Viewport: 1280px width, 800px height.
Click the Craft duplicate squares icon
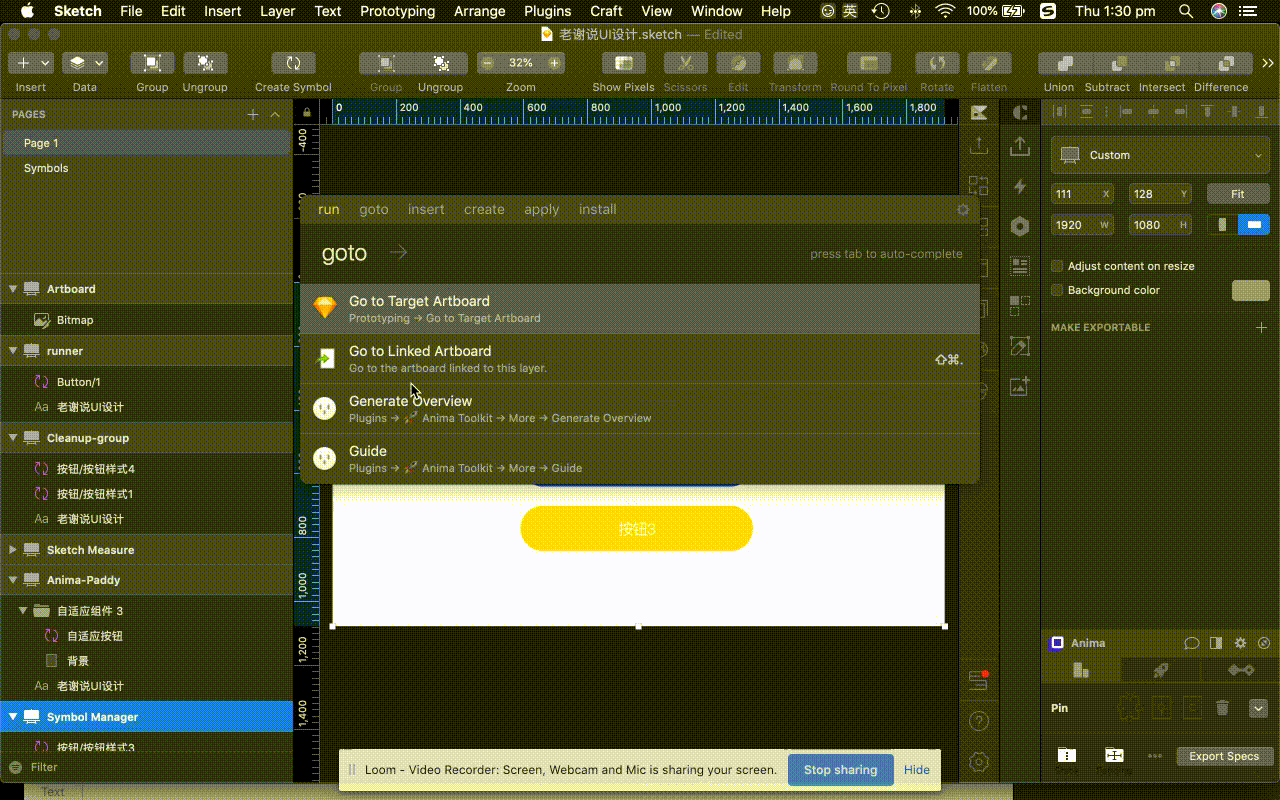pos(1019,305)
